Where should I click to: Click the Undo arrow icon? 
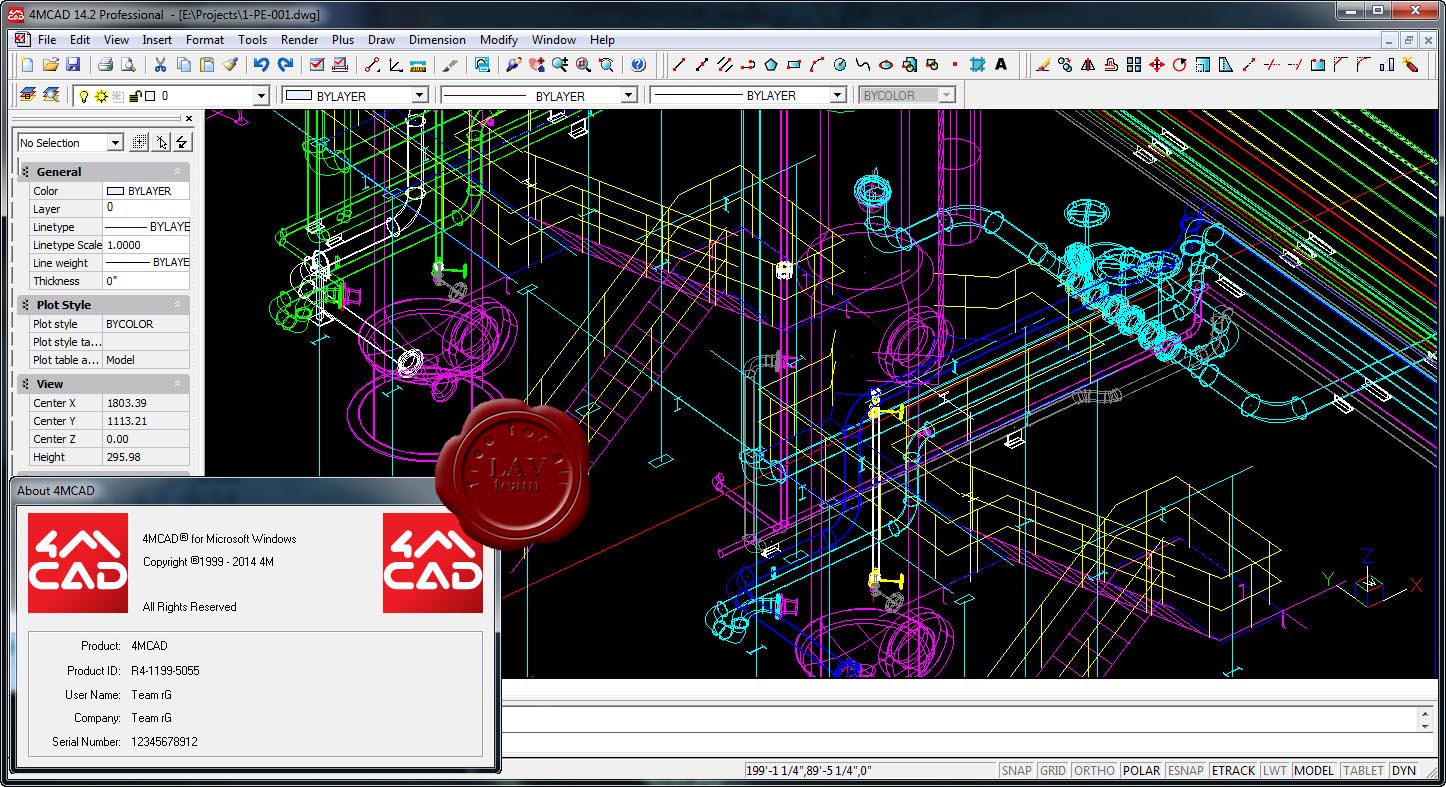pos(261,65)
